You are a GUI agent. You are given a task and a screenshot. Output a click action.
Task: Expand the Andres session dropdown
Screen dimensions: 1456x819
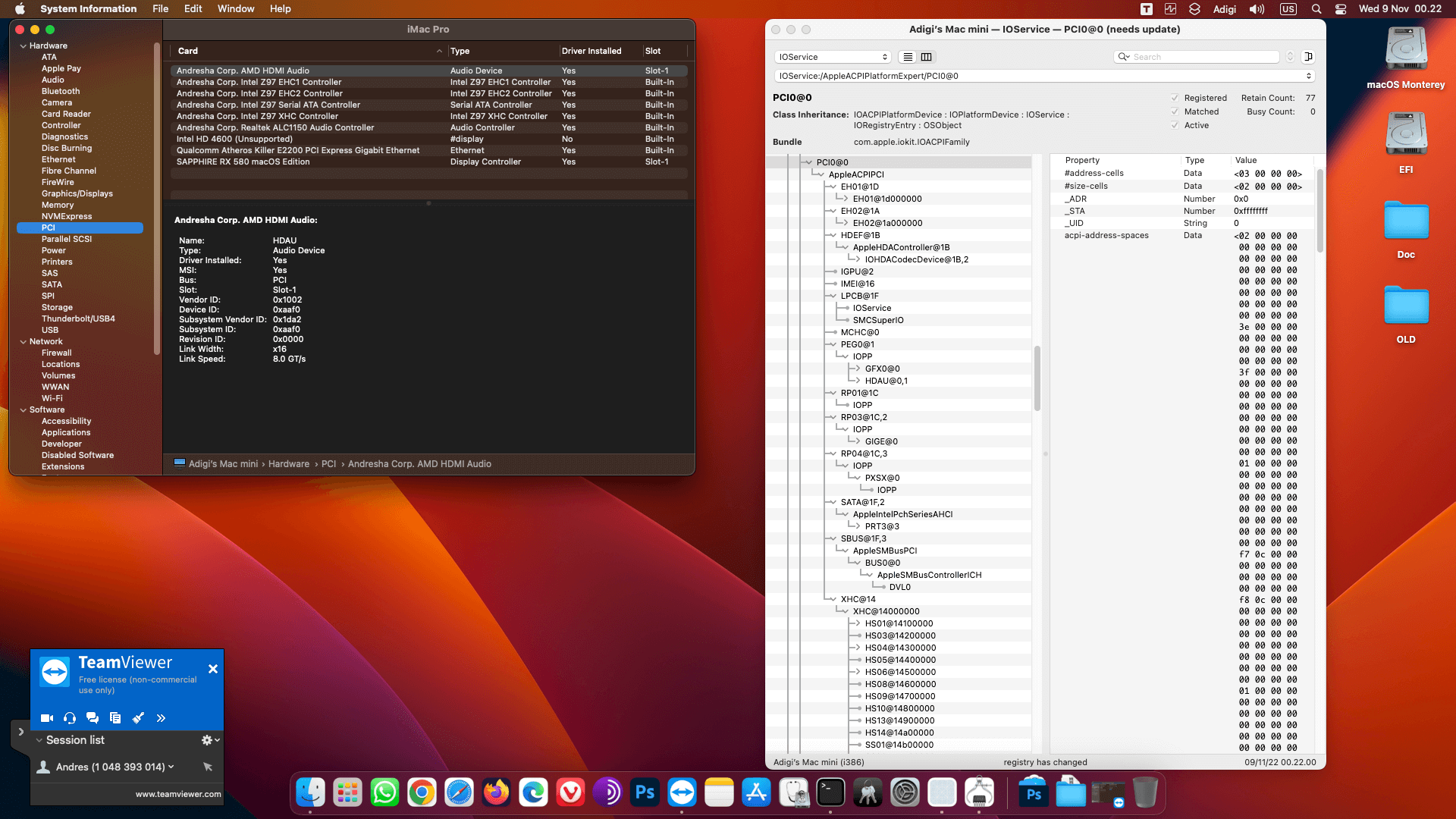170,767
